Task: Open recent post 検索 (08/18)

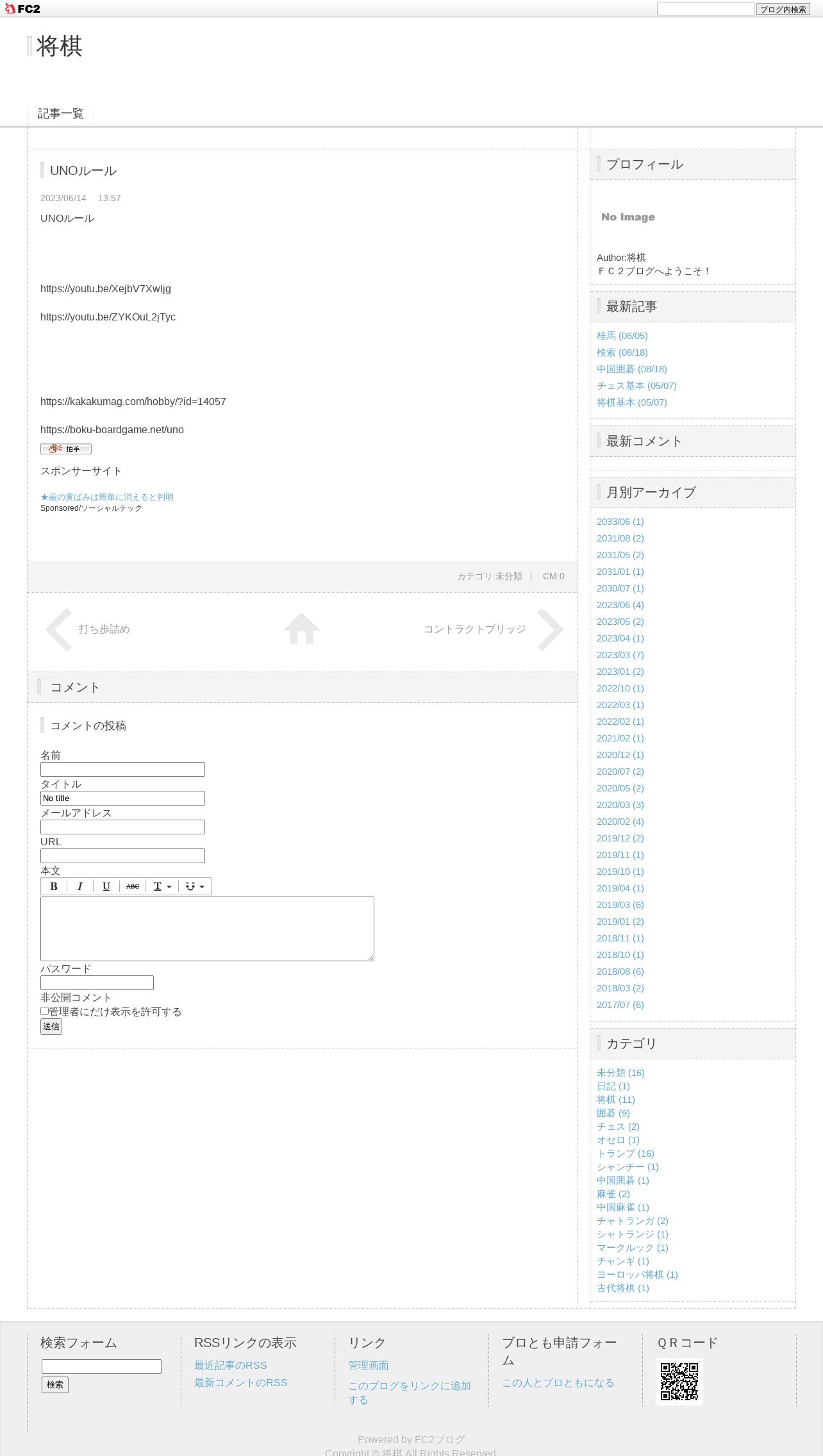Action: point(622,352)
